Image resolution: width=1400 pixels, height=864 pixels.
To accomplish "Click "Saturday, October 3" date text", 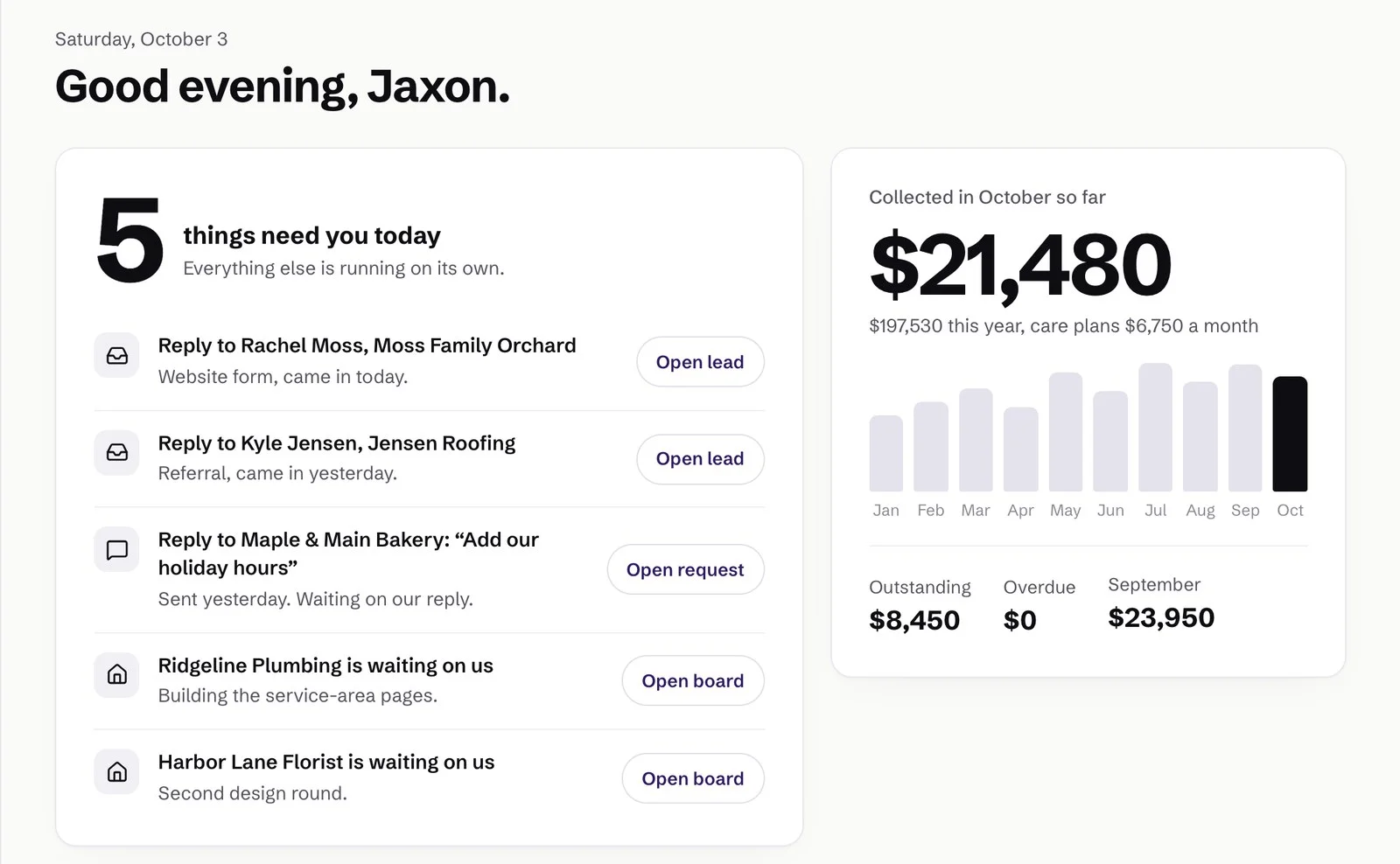I will [x=141, y=39].
